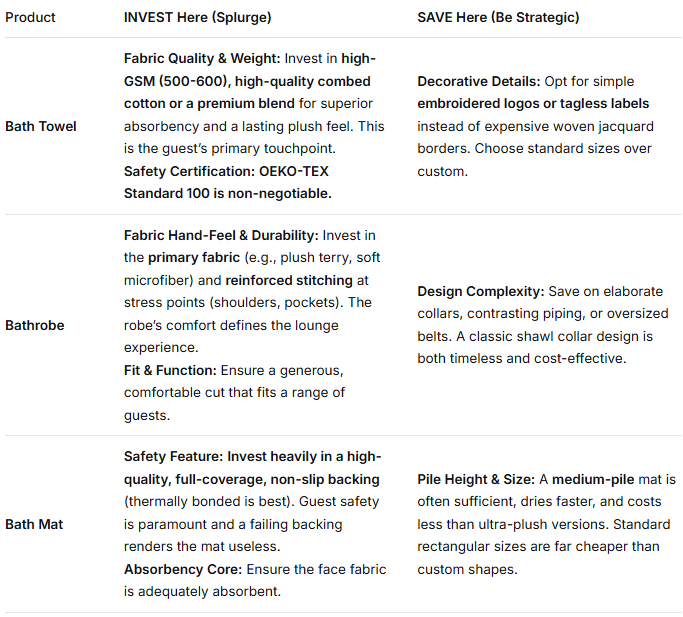
Task: Select the Bath Towel row label
Action: [x=41, y=126]
